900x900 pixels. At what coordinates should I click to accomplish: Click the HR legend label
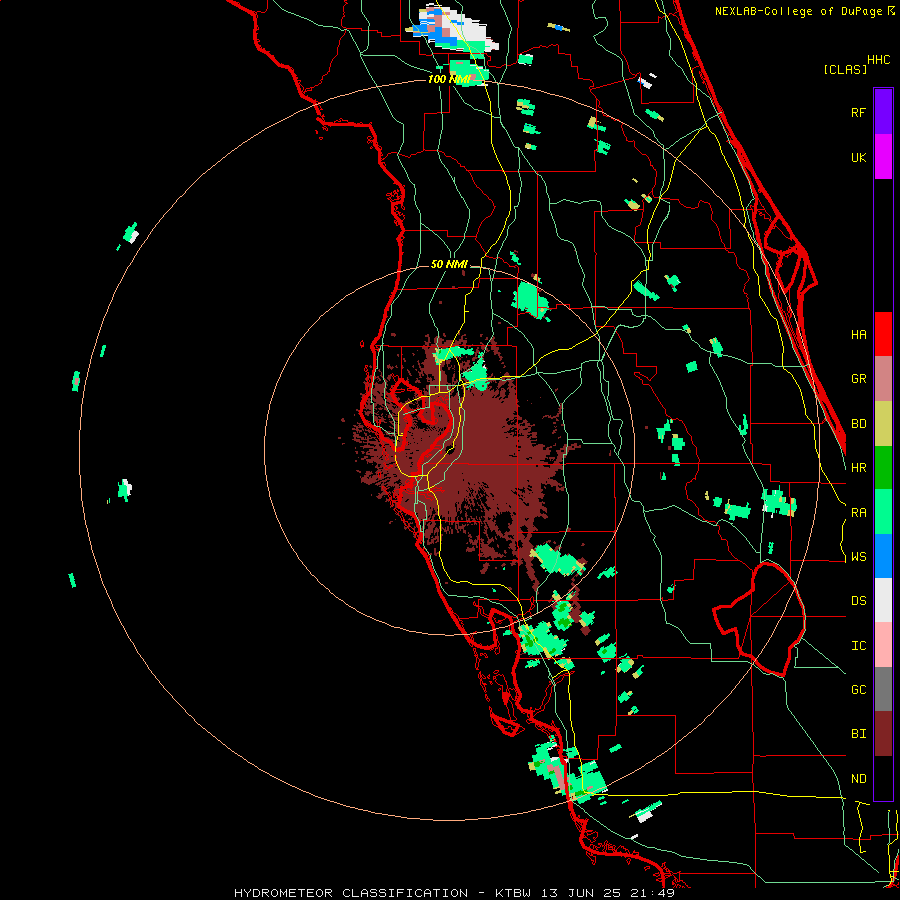[x=858, y=468]
